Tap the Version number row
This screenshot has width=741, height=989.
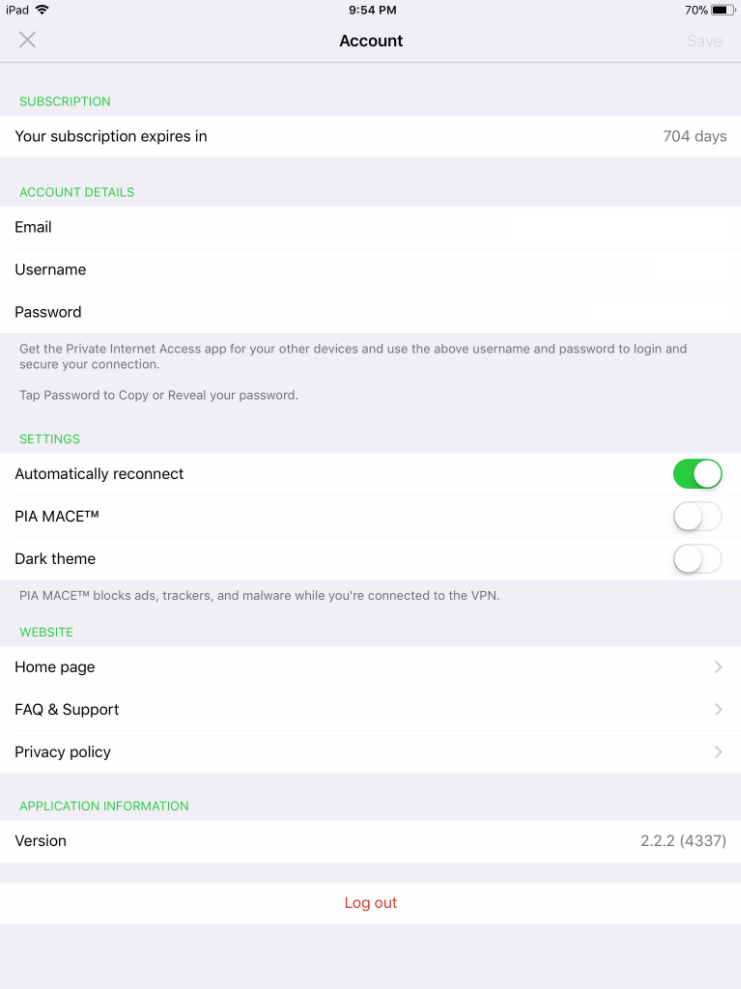pyautogui.click(x=370, y=841)
